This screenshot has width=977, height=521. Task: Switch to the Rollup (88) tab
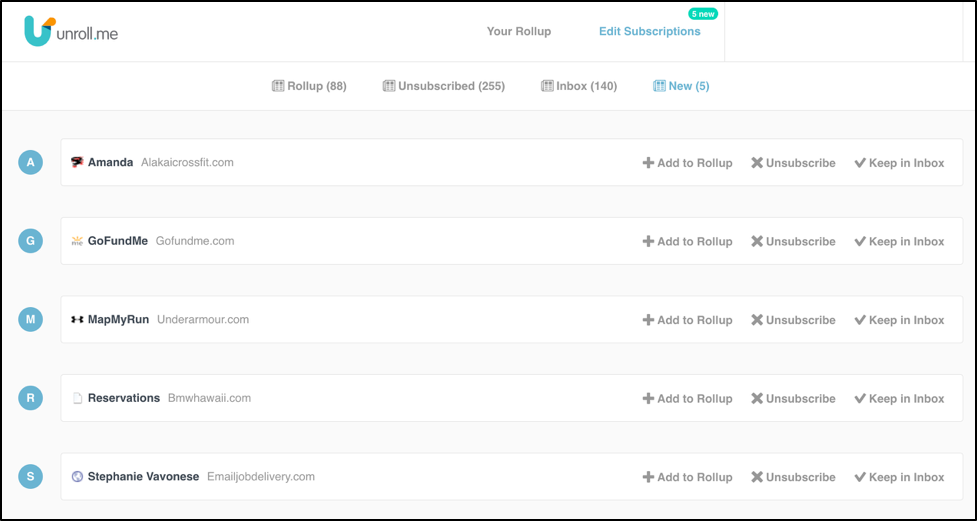click(309, 86)
